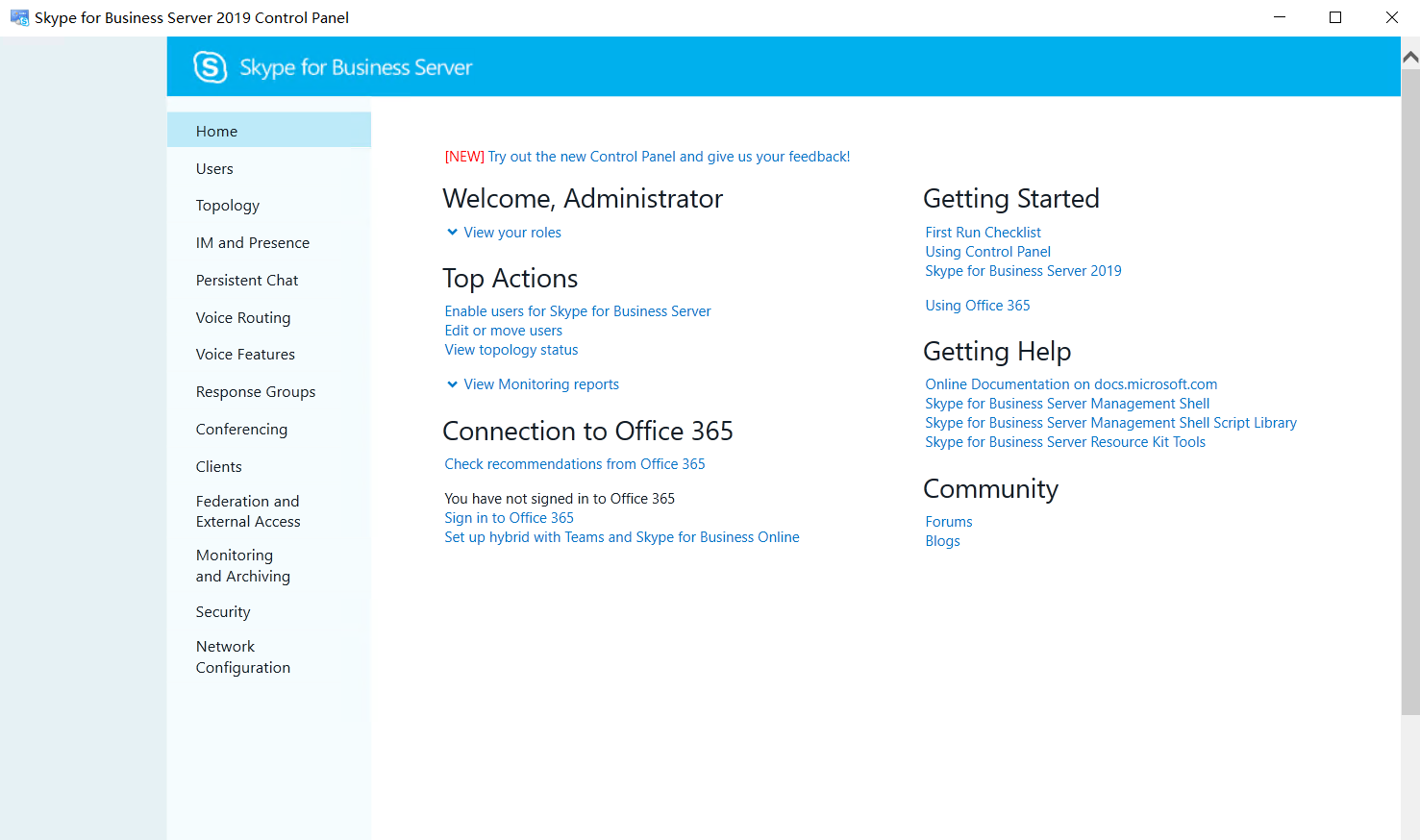The image size is (1420, 840).
Task: Open Management Shell Script Library link
Action: click(x=1110, y=423)
